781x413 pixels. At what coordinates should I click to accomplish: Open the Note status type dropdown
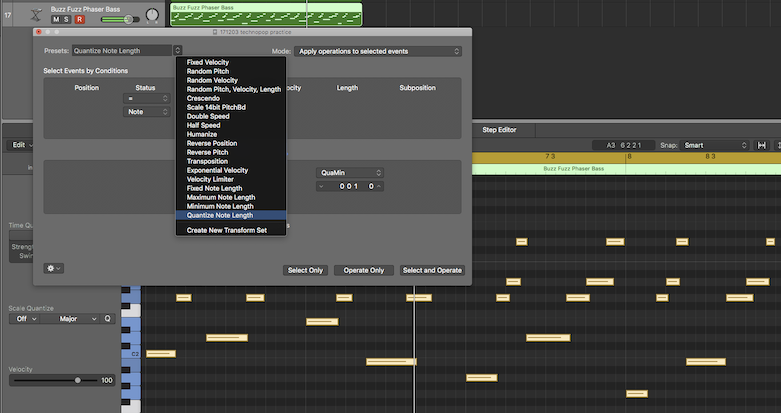[x=146, y=112]
